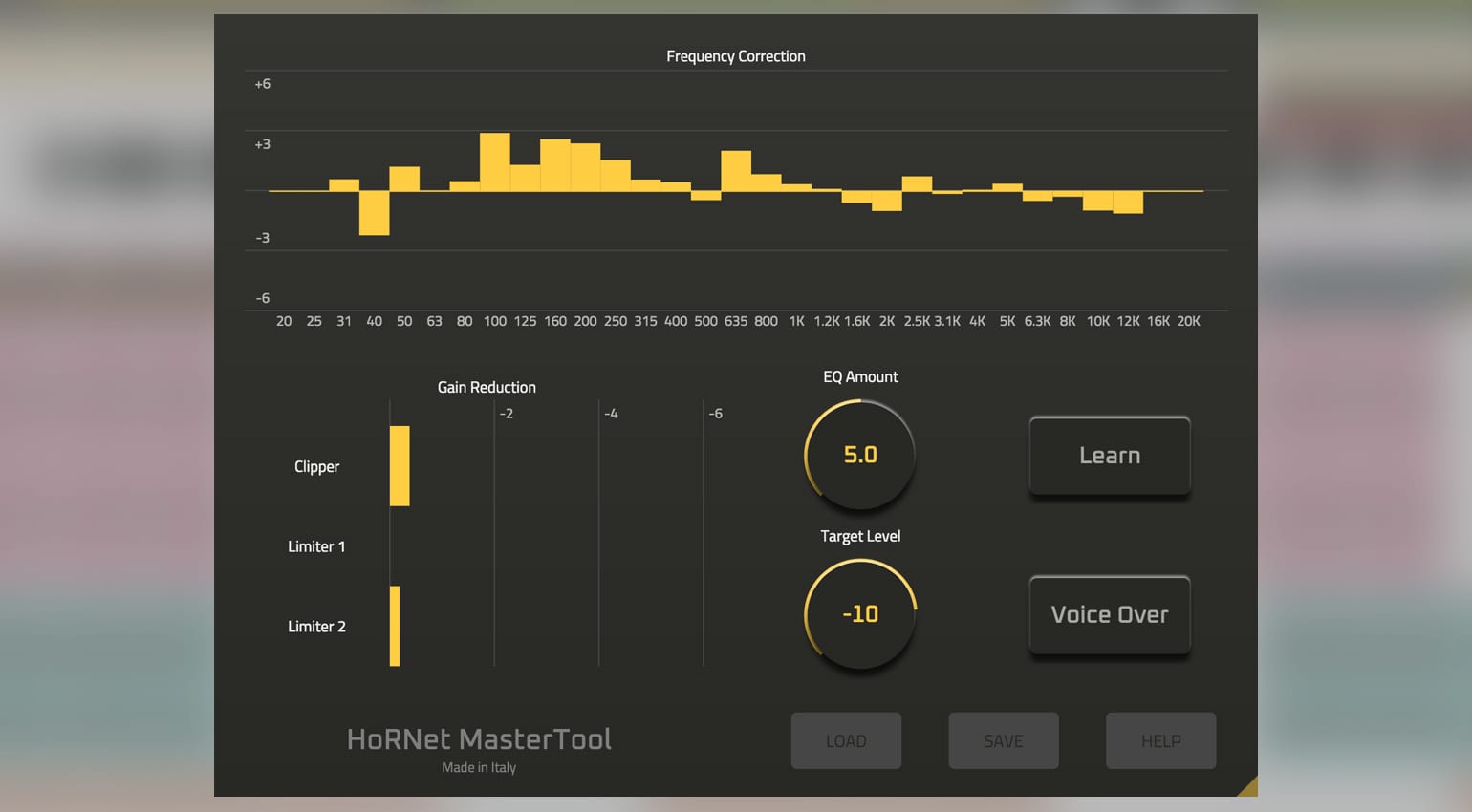Click the Gain Reduction heading
The width and height of the screenshot is (1472, 812).
[x=487, y=387]
